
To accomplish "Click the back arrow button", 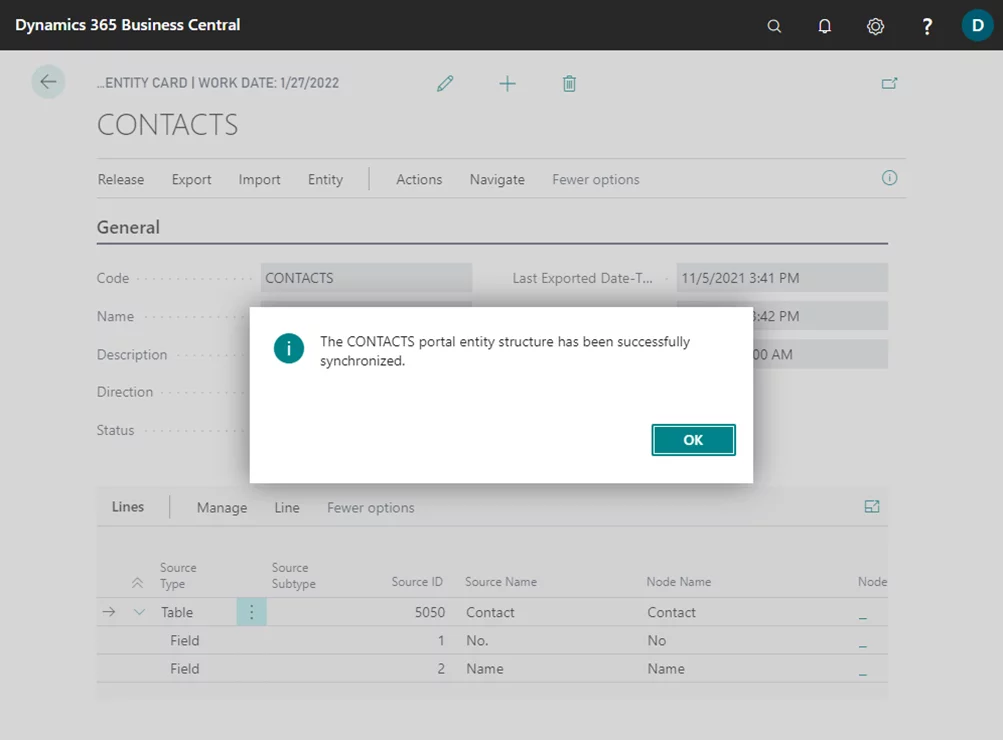I will pyautogui.click(x=48, y=82).
